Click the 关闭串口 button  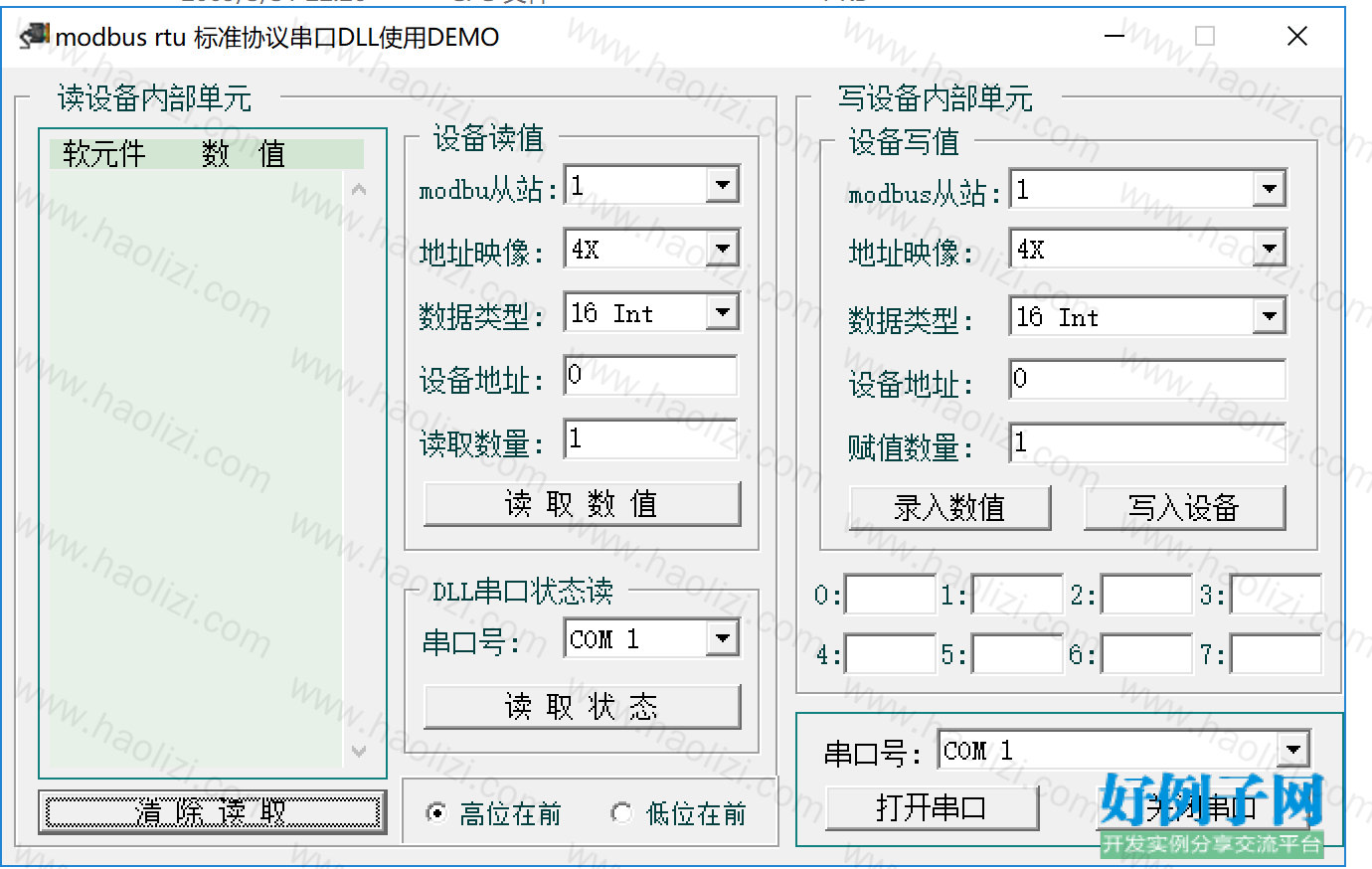(x=1204, y=807)
